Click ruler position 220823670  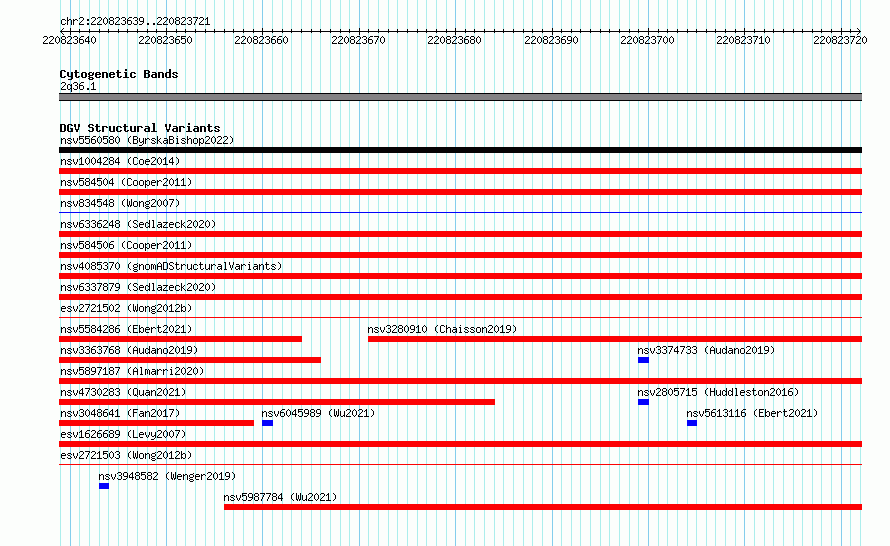[x=358, y=40]
